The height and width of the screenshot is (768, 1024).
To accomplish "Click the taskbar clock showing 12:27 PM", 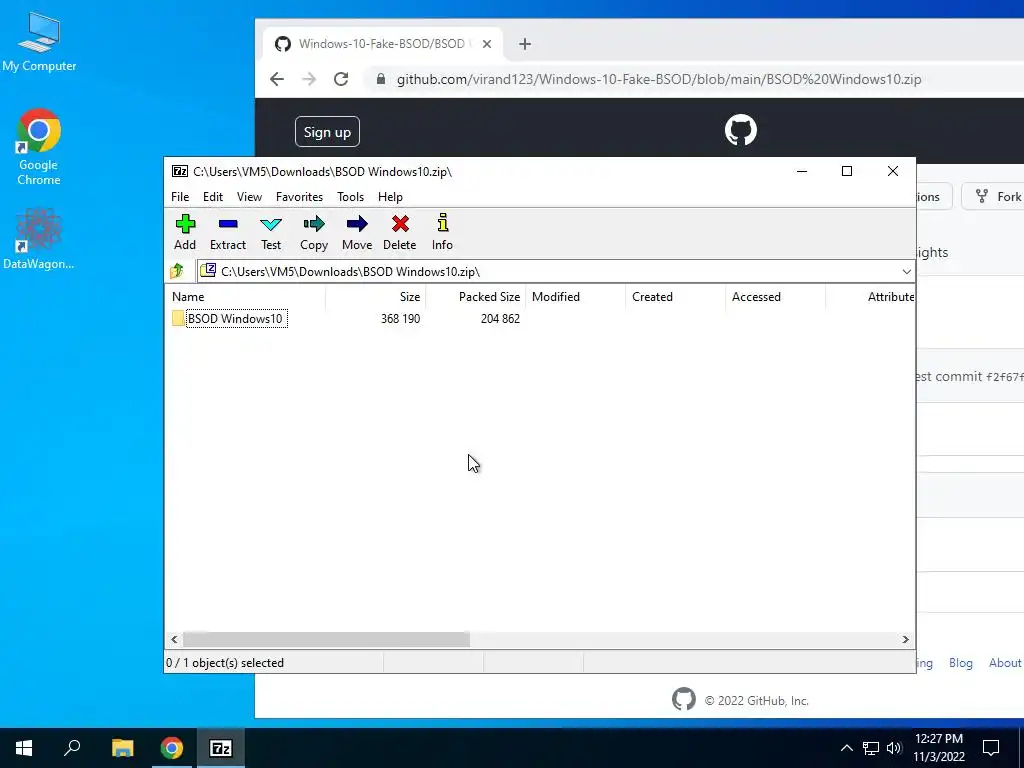I will click(938, 748).
